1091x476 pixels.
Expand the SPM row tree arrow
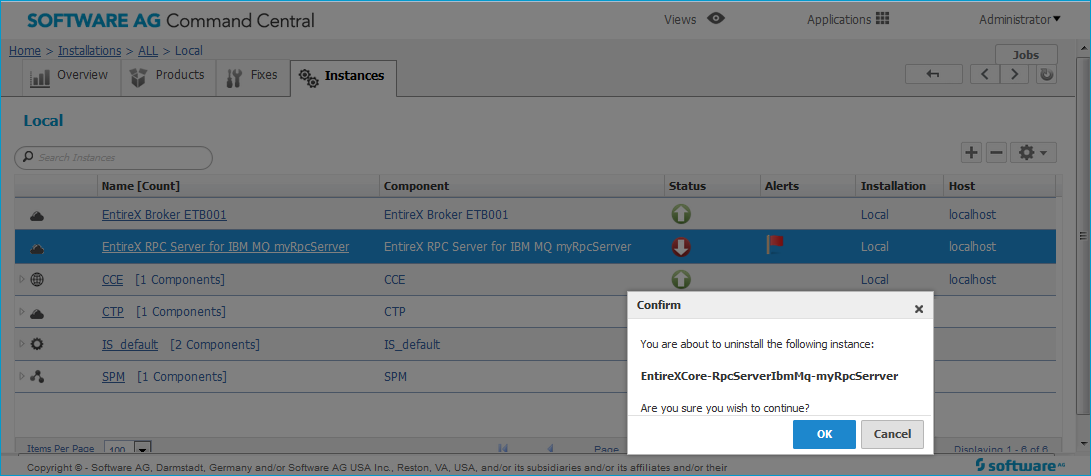[x=22, y=376]
